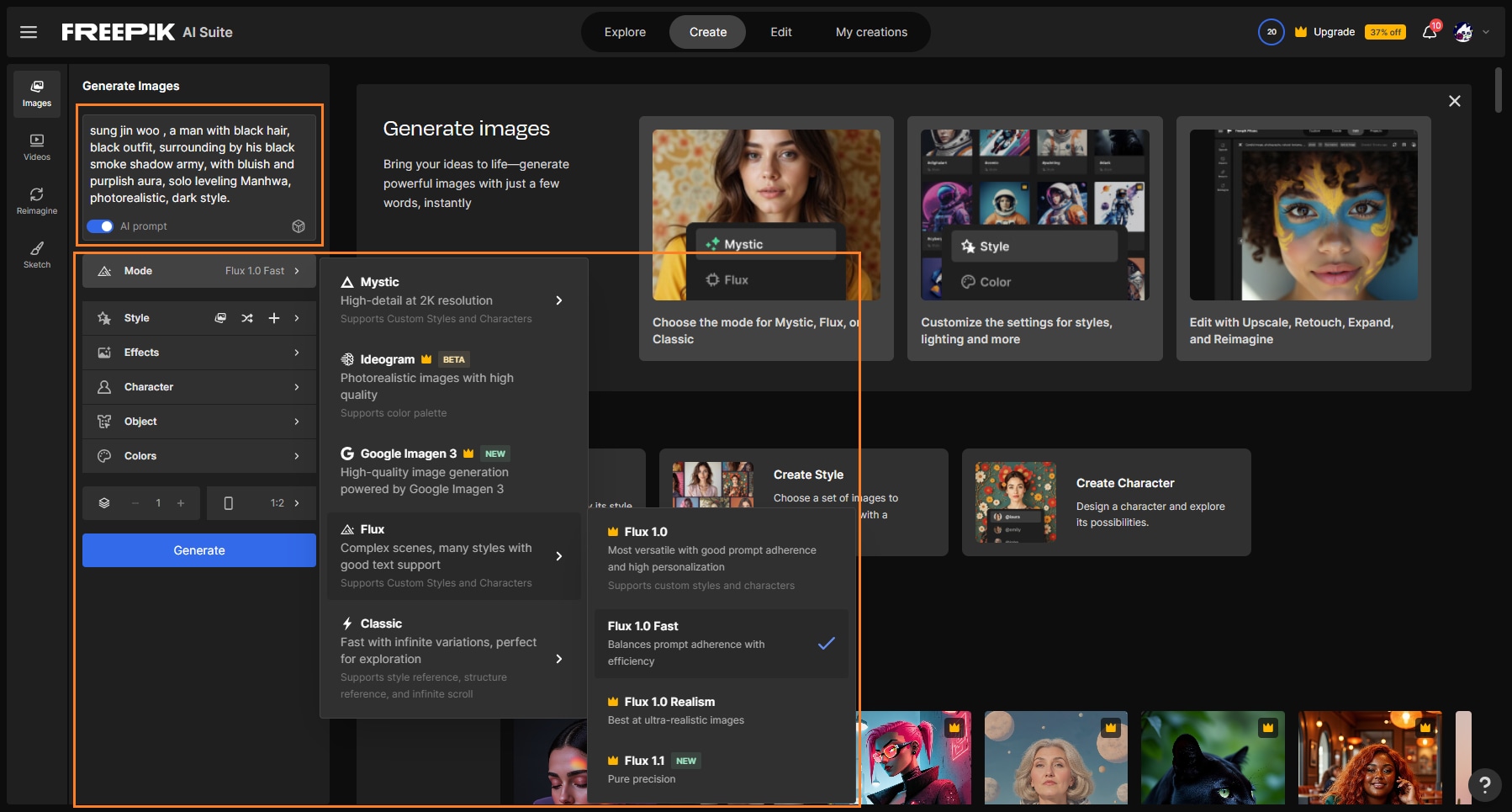Open the 1:2 aspect ratio dropdown

(x=262, y=503)
